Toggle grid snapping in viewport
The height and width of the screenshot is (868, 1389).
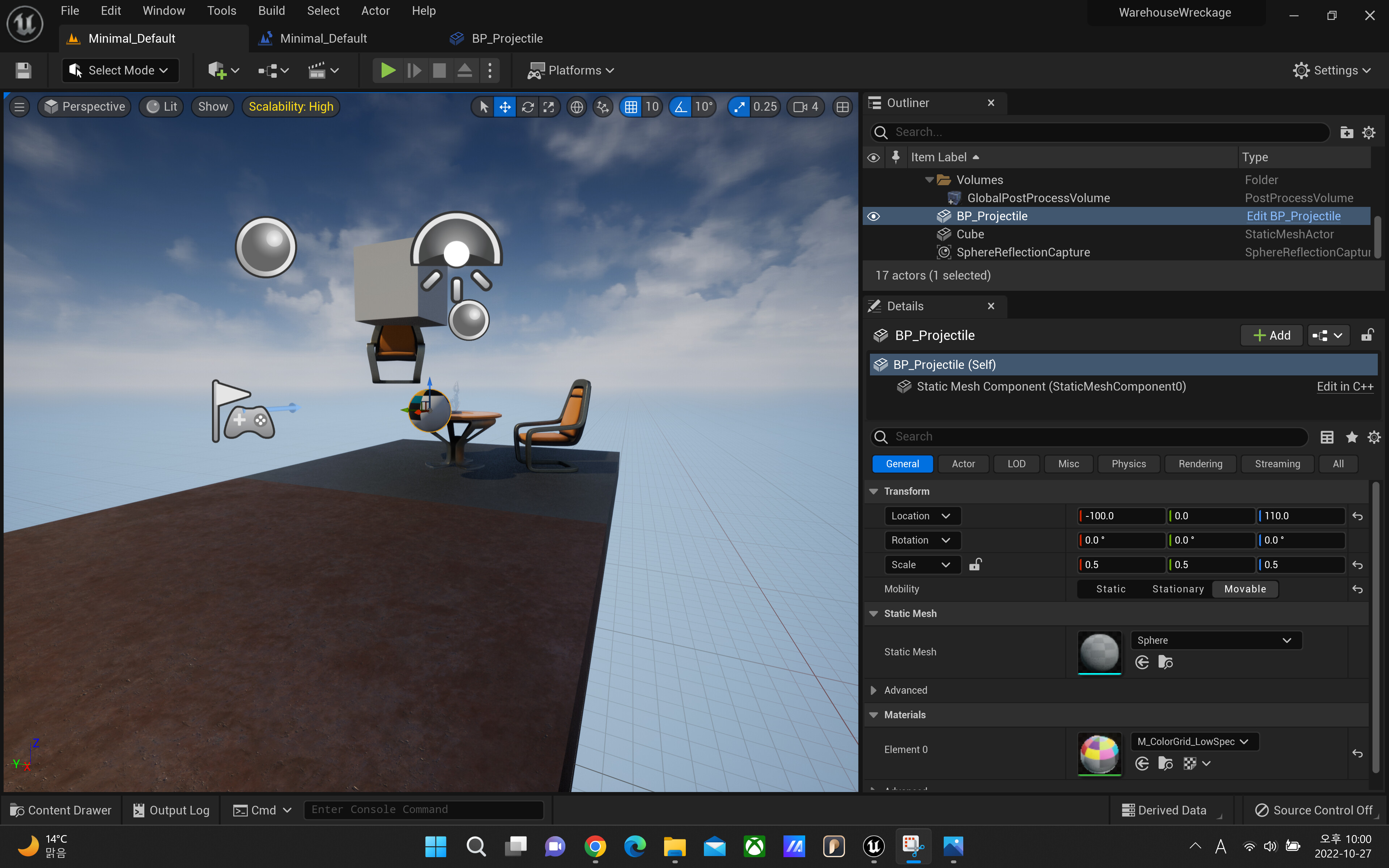[x=631, y=107]
